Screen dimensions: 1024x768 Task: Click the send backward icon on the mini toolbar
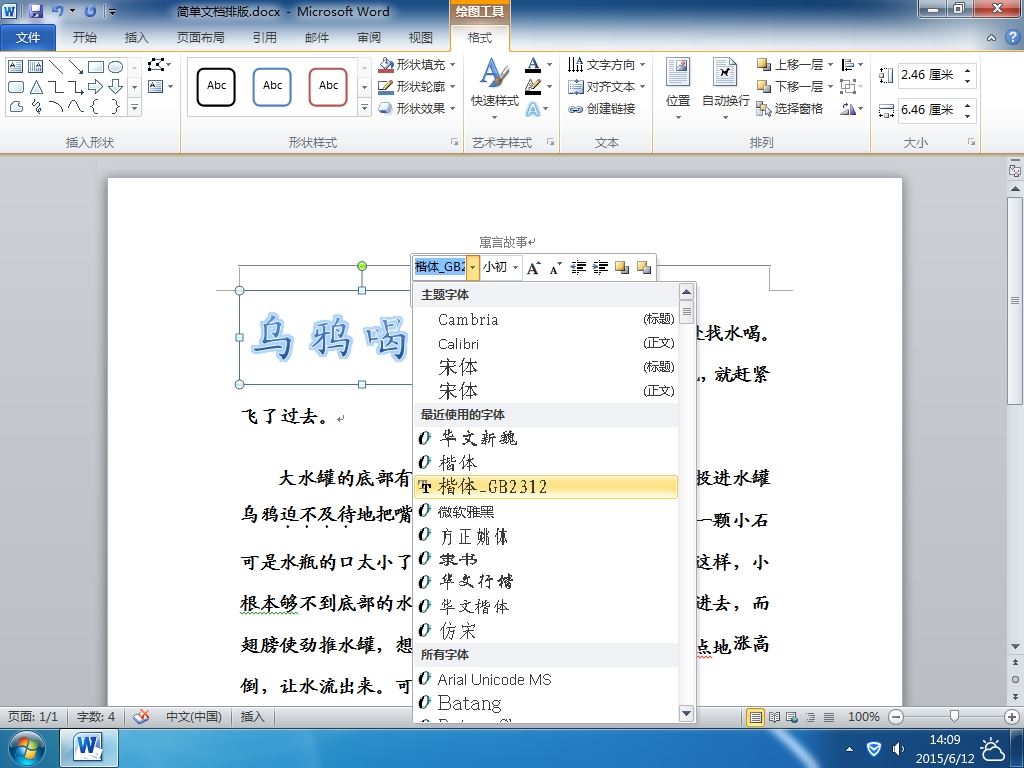click(644, 268)
